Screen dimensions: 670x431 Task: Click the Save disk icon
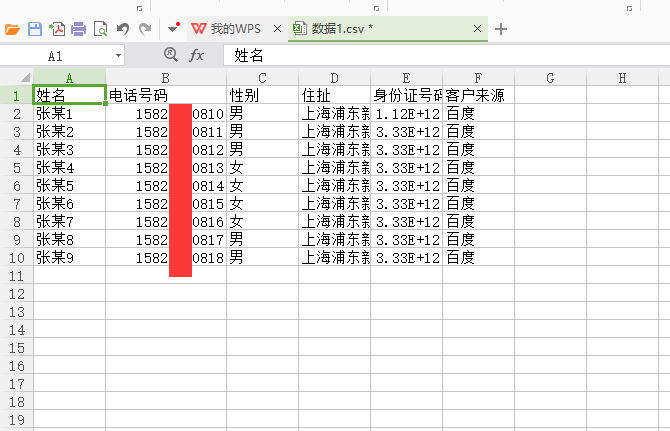click(35, 29)
